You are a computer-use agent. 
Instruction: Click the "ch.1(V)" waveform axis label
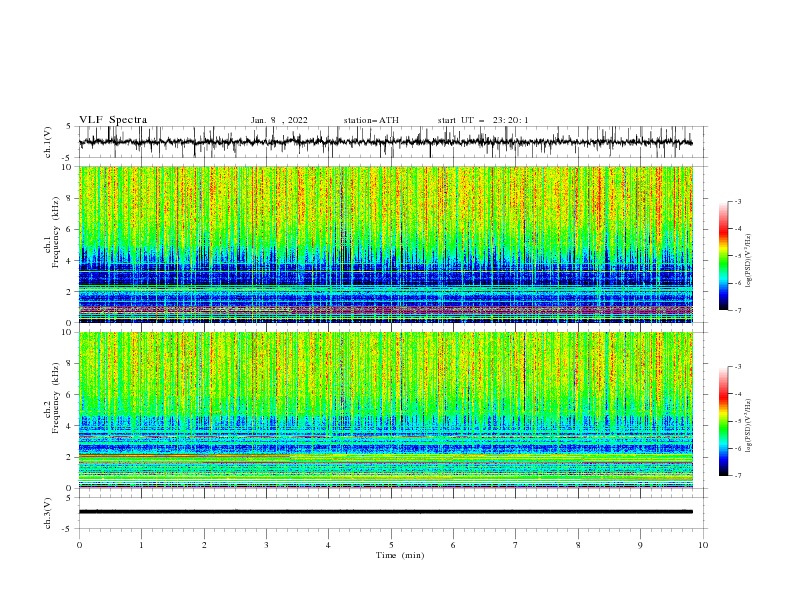coord(48,142)
